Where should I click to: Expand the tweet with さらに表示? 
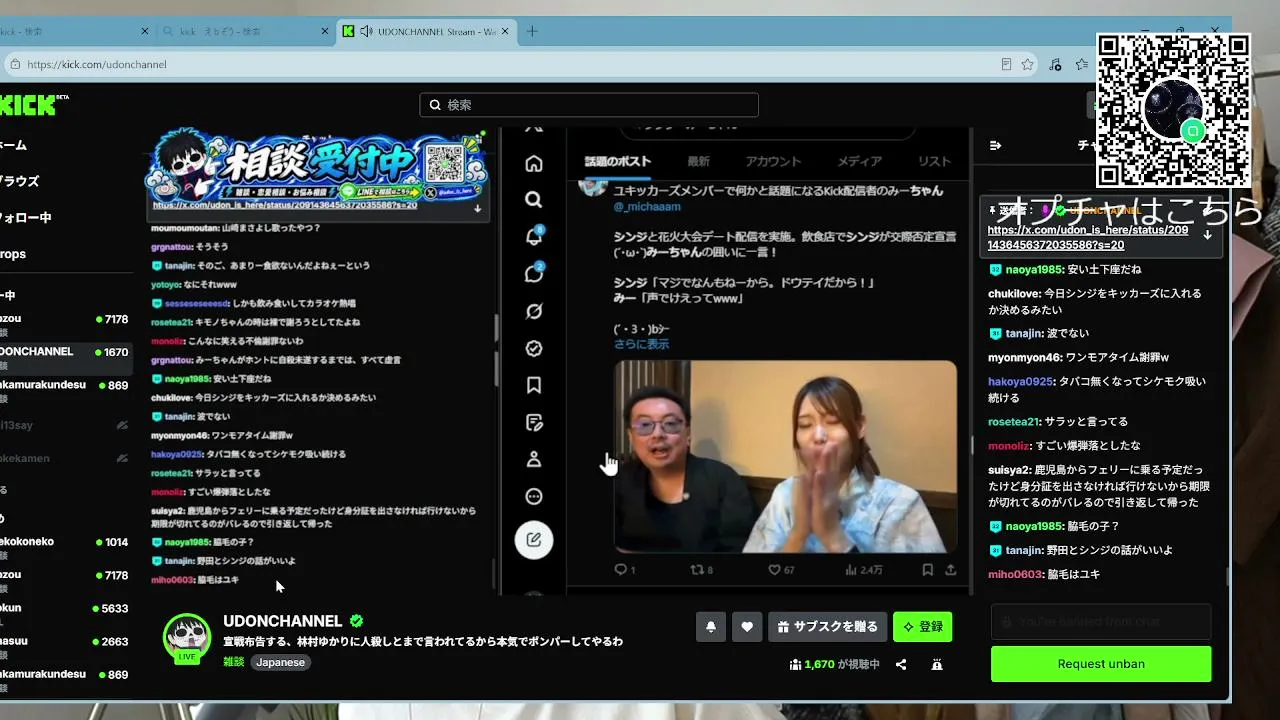pyautogui.click(x=641, y=344)
